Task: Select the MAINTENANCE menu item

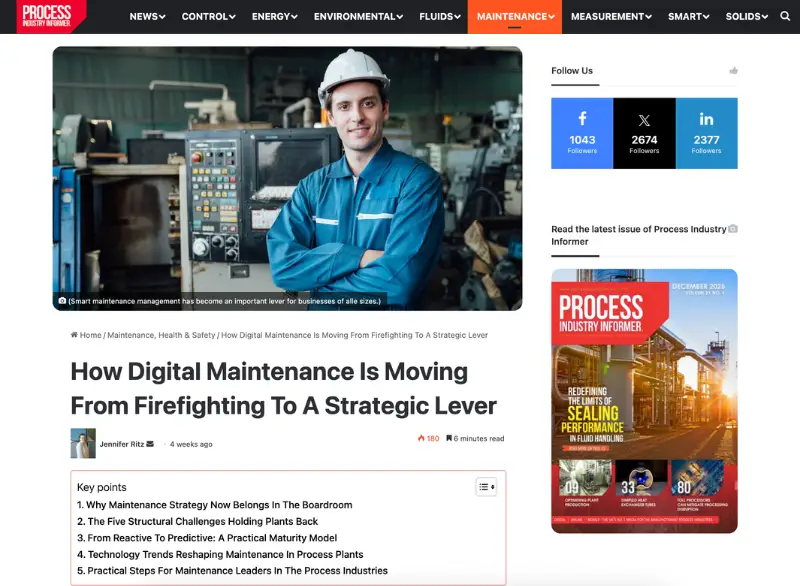Action: click(513, 16)
